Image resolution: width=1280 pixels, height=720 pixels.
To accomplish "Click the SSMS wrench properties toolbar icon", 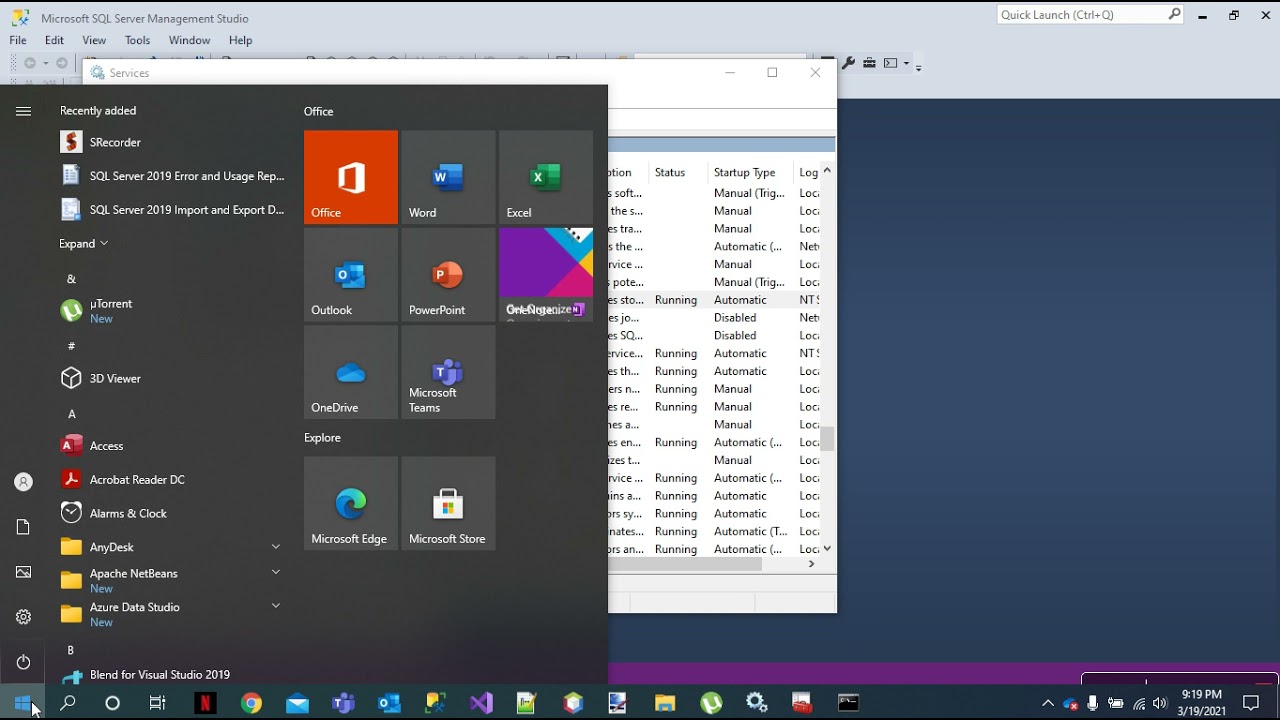I will coord(848,63).
